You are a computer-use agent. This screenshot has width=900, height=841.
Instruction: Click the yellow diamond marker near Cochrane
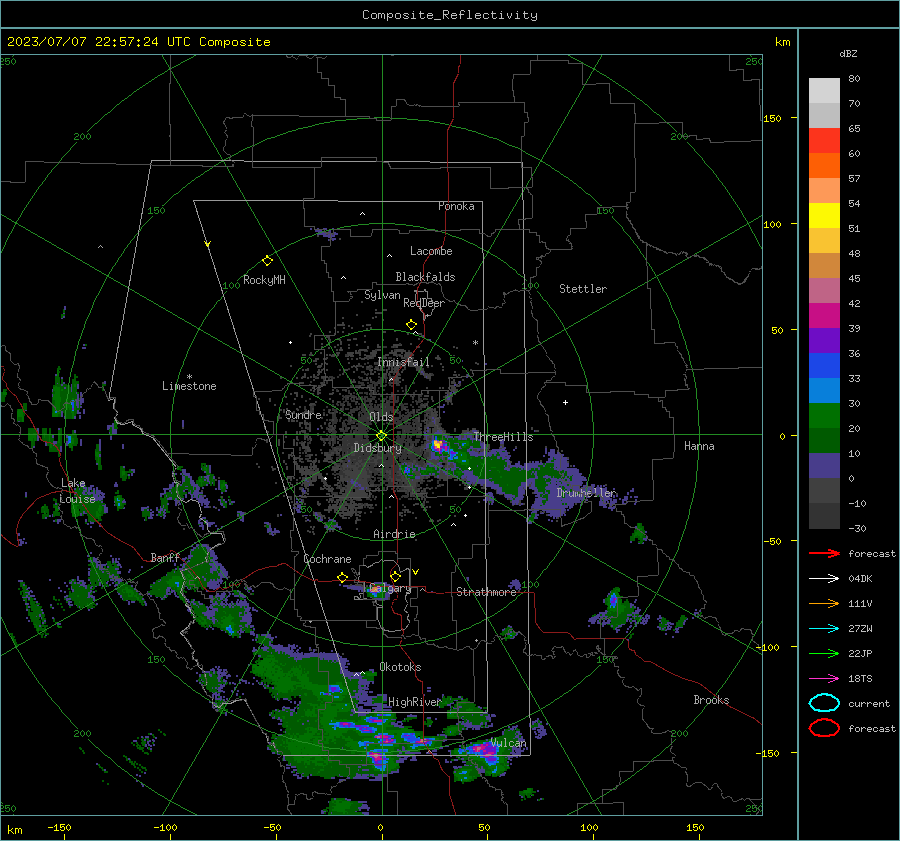tap(342, 577)
